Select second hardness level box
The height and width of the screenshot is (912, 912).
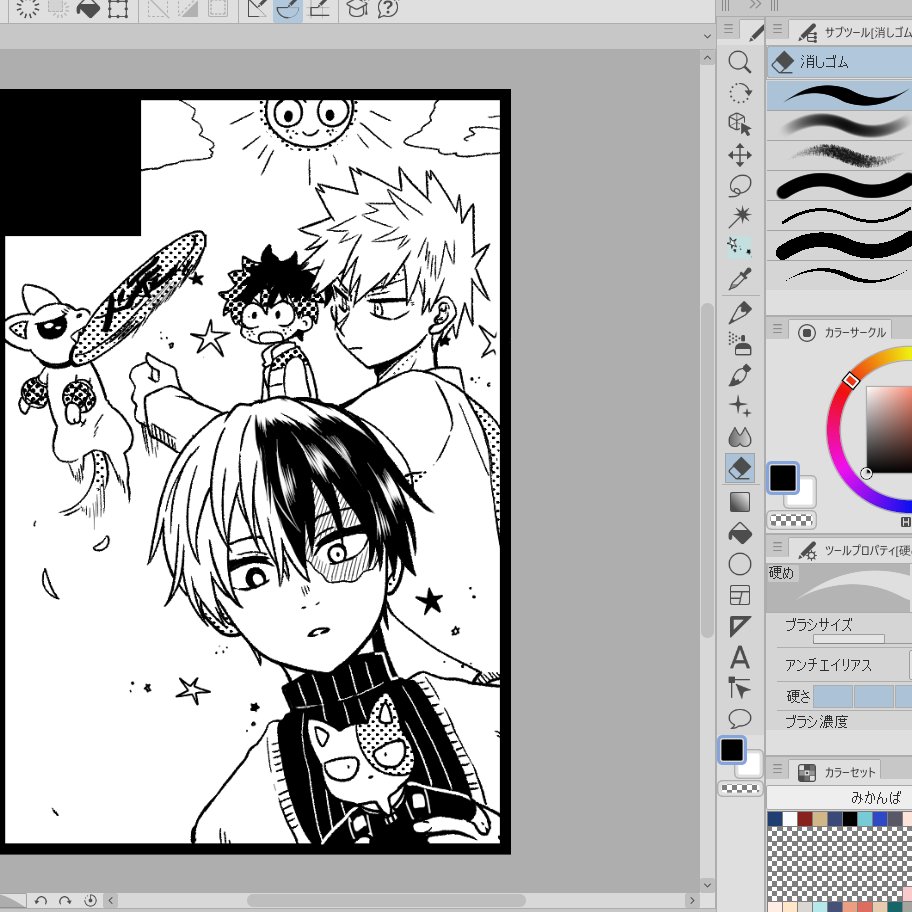874,696
